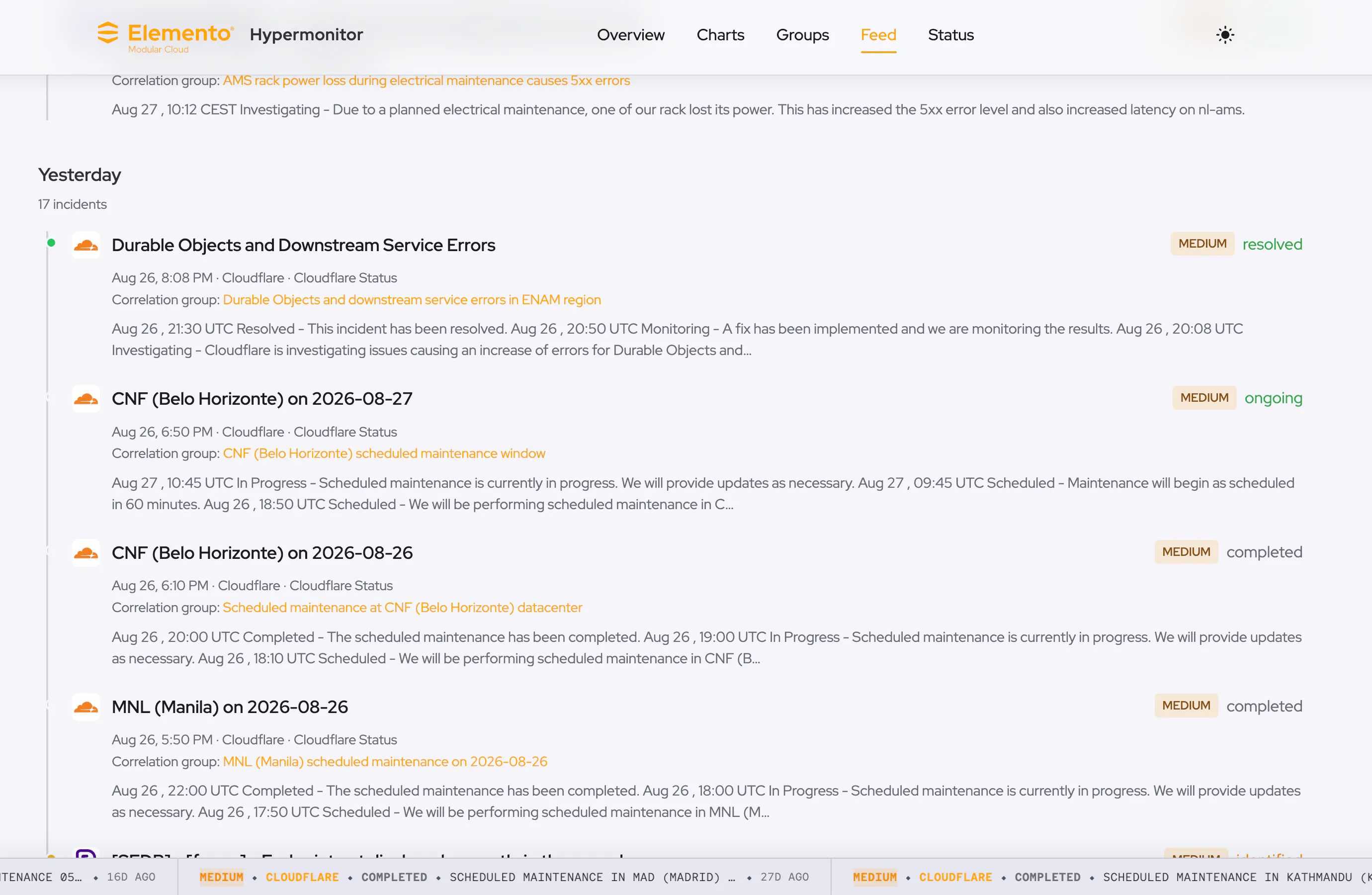Click completed status on MNL (Manila) incident
Screen dimensions: 1372x895
[x=1264, y=706]
